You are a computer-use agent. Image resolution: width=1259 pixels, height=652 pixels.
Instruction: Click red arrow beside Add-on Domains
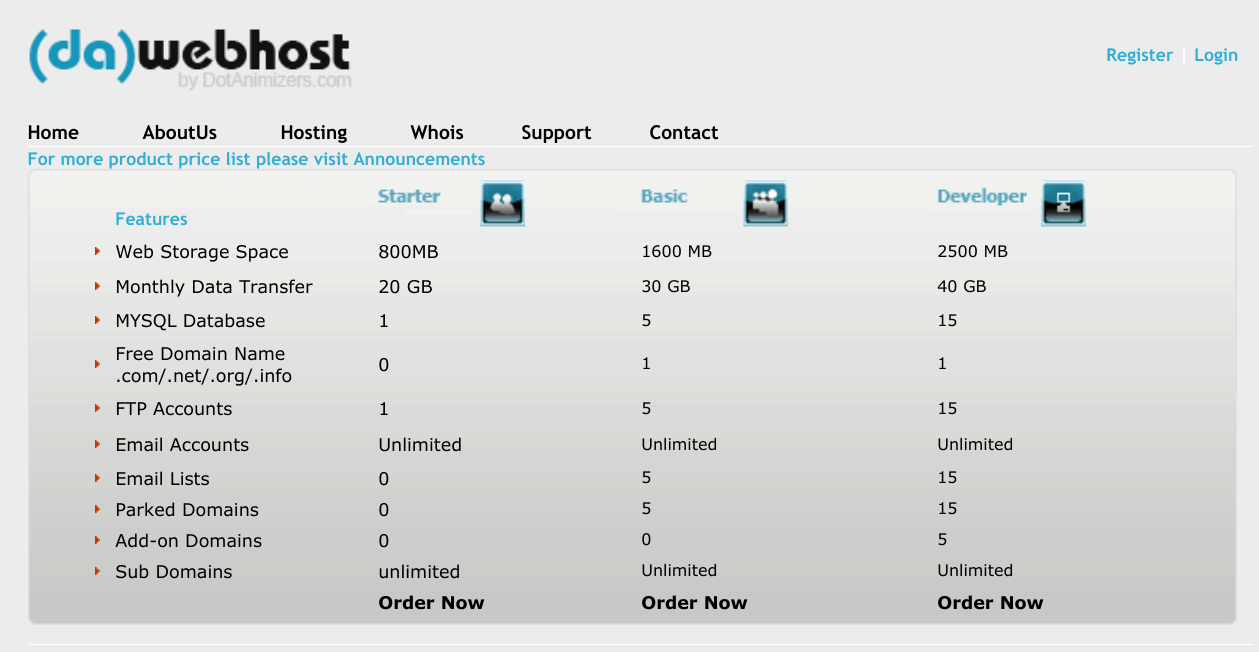98,540
